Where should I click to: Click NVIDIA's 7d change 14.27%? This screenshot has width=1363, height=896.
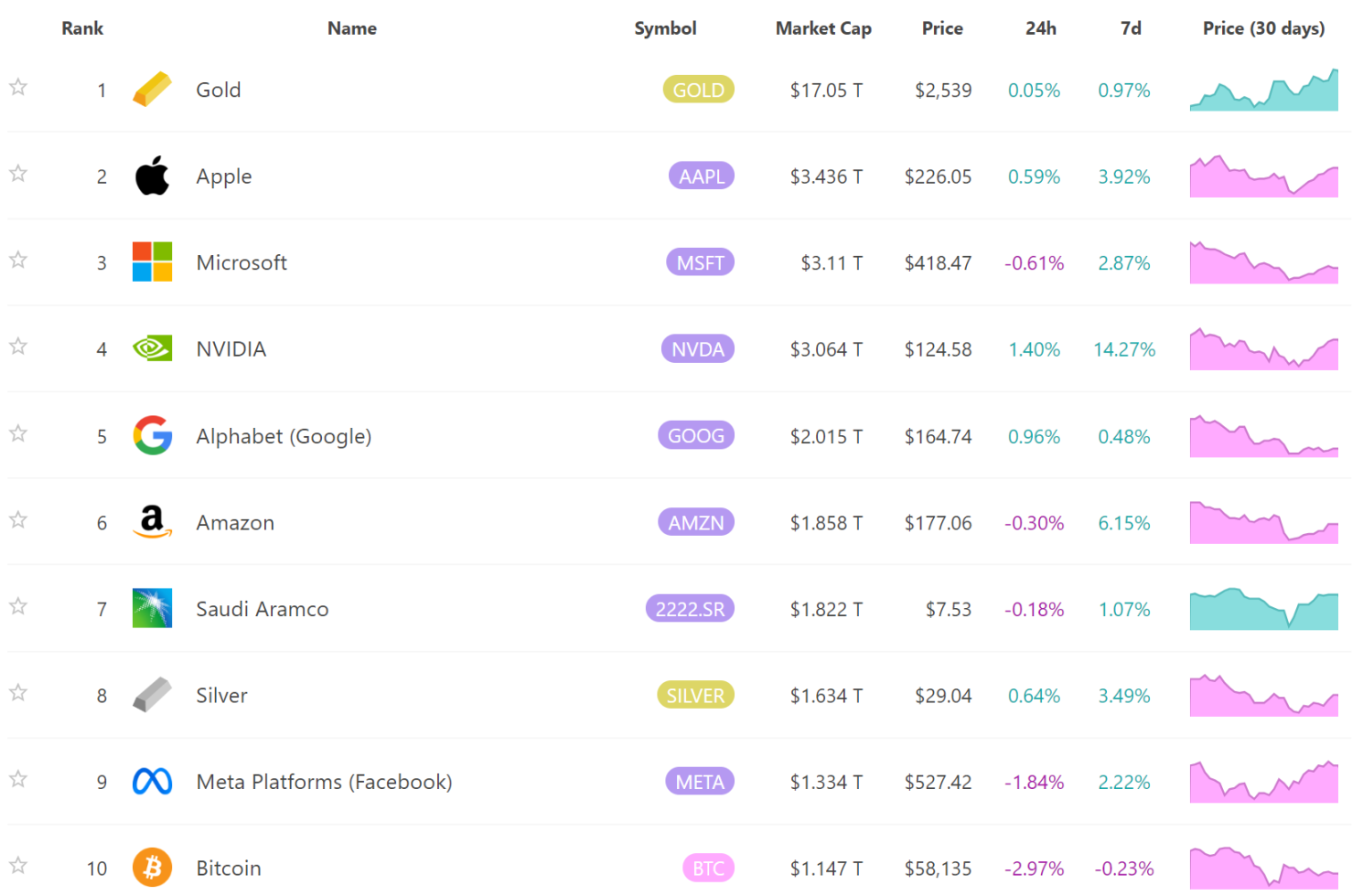pos(1124,349)
